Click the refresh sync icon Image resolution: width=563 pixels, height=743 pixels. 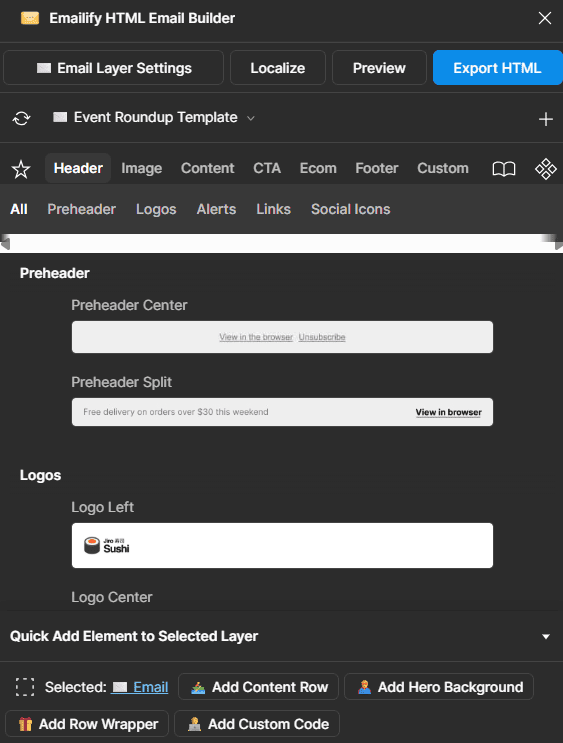pyautogui.click(x=22, y=118)
